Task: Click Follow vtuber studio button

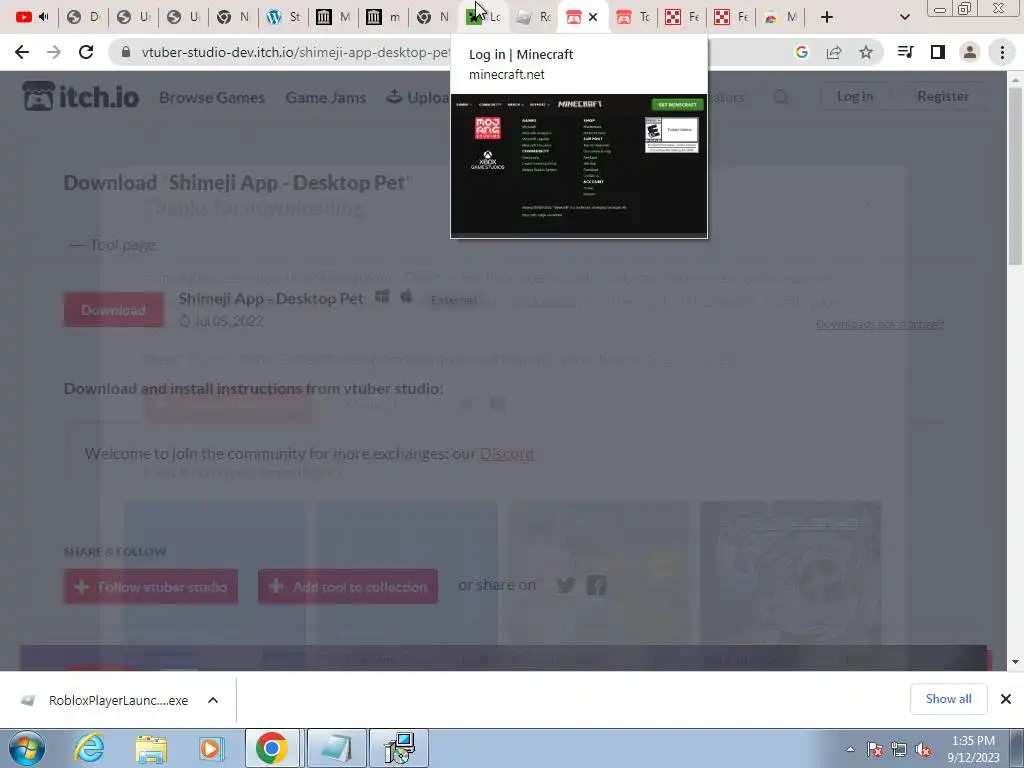Action: click(151, 586)
